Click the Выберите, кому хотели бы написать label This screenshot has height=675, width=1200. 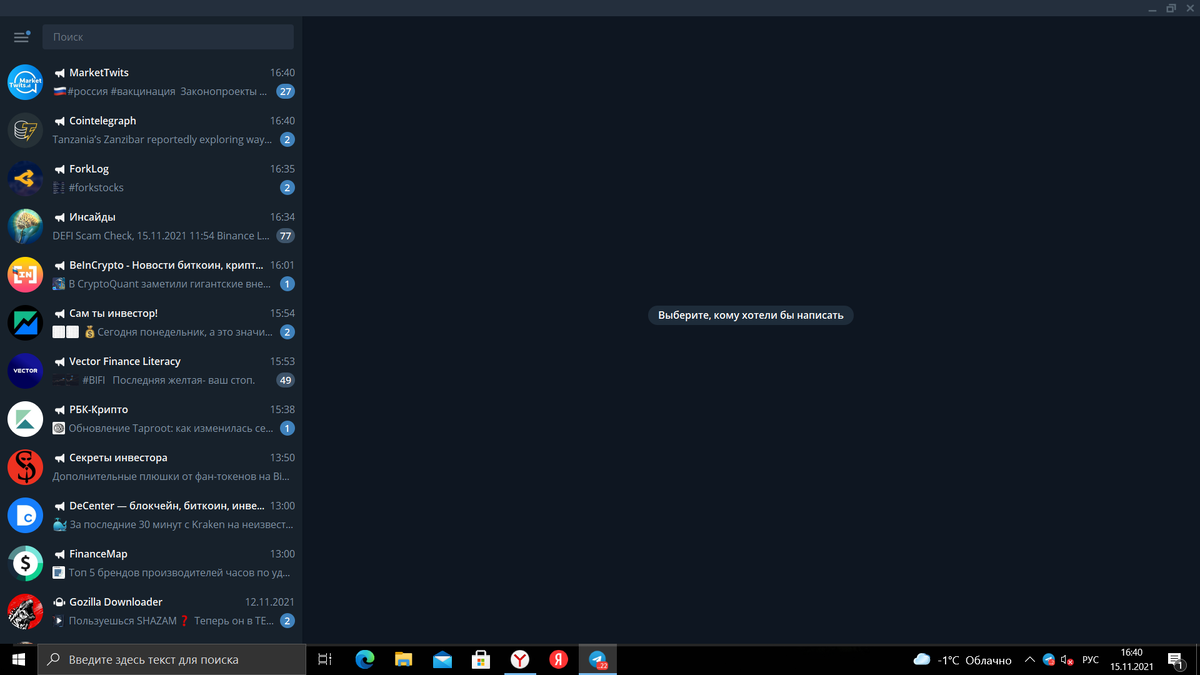point(751,315)
